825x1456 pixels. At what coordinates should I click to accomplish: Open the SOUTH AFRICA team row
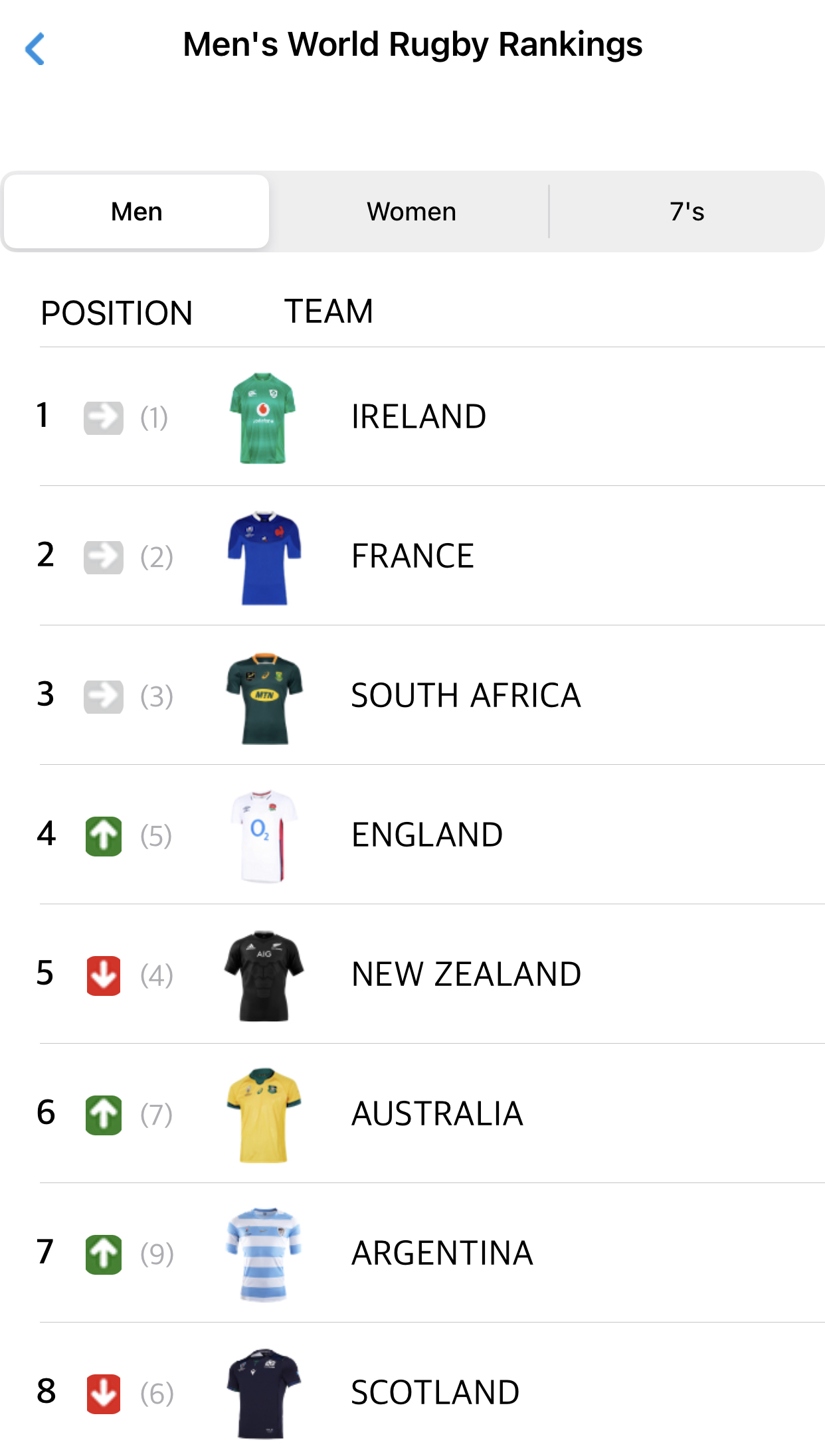pyautogui.click(x=466, y=696)
